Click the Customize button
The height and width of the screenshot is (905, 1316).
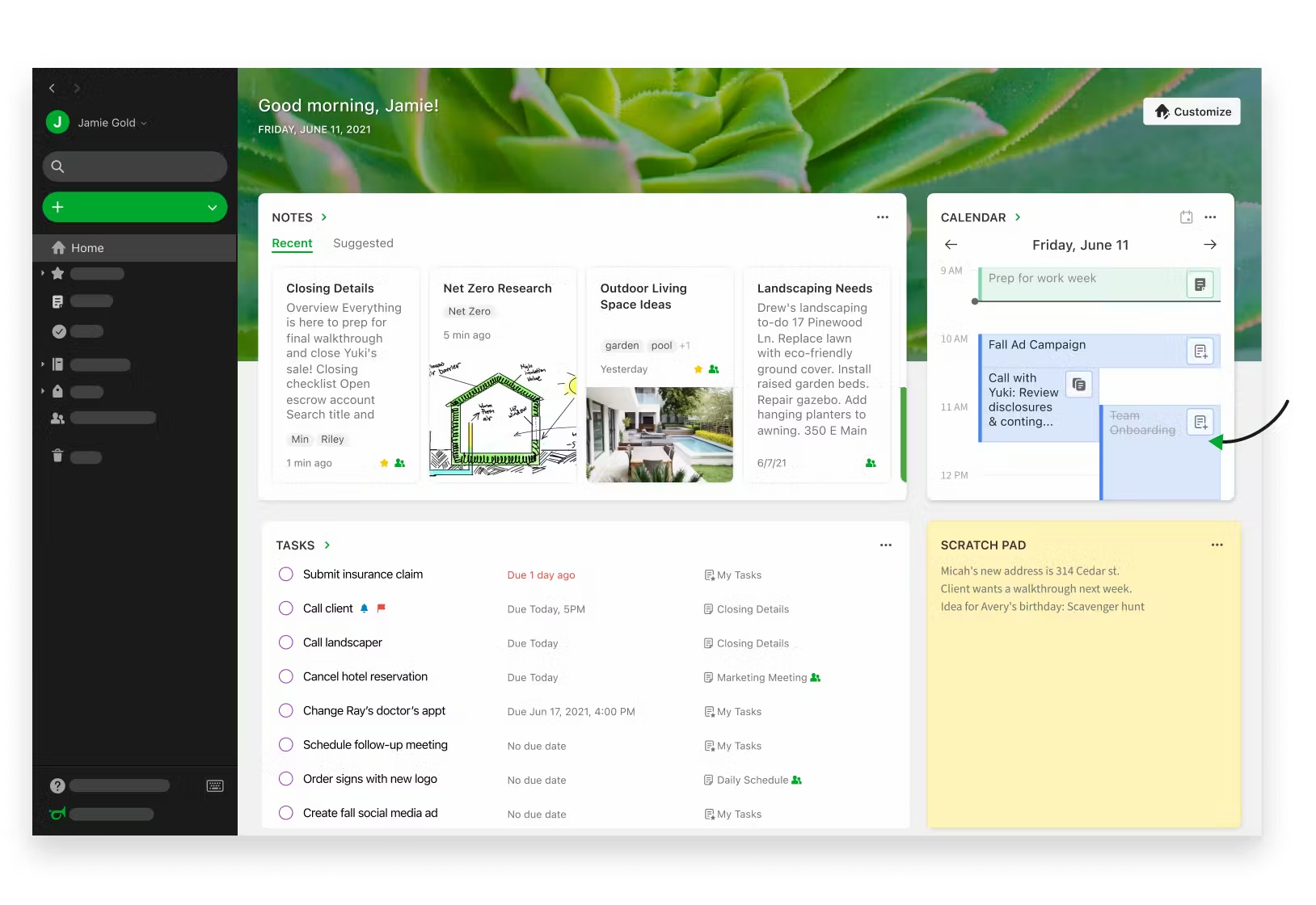[x=1192, y=112]
